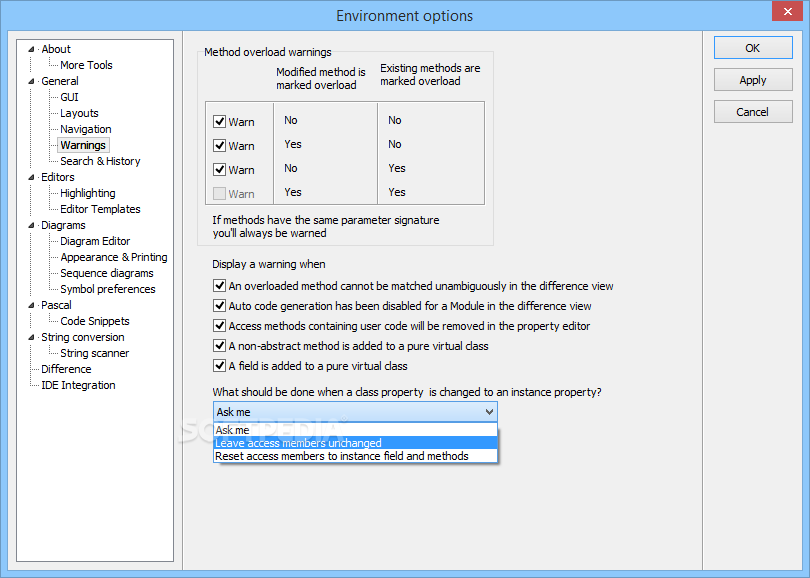This screenshot has height=578, width=810.
Task: Open the Search & History page
Action: click(x=100, y=161)
